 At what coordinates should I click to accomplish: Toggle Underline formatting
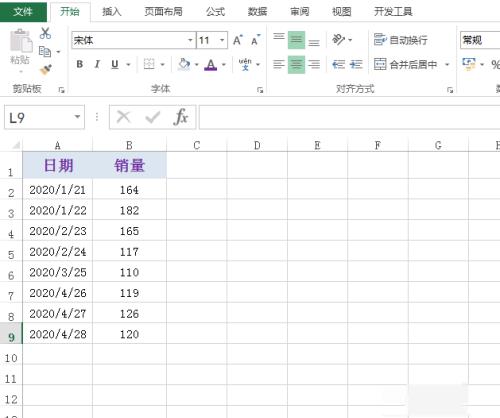click(115, 64)
